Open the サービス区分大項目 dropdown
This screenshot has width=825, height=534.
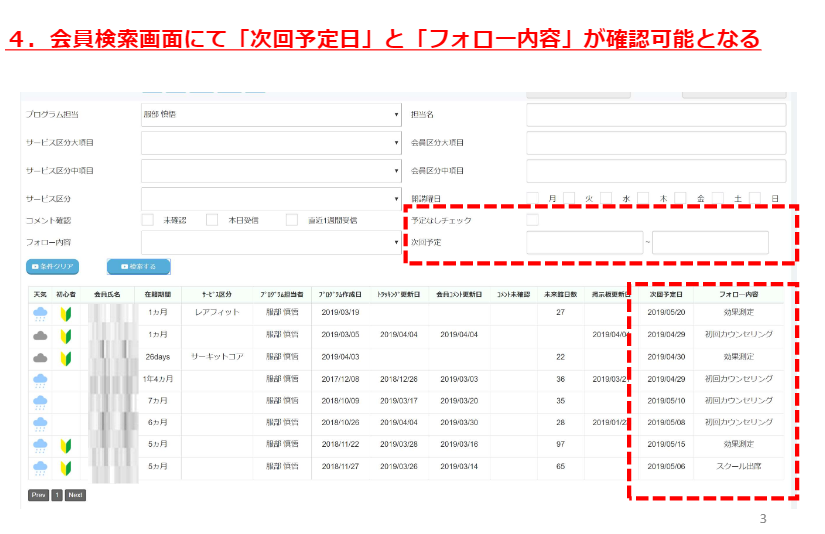270,143
